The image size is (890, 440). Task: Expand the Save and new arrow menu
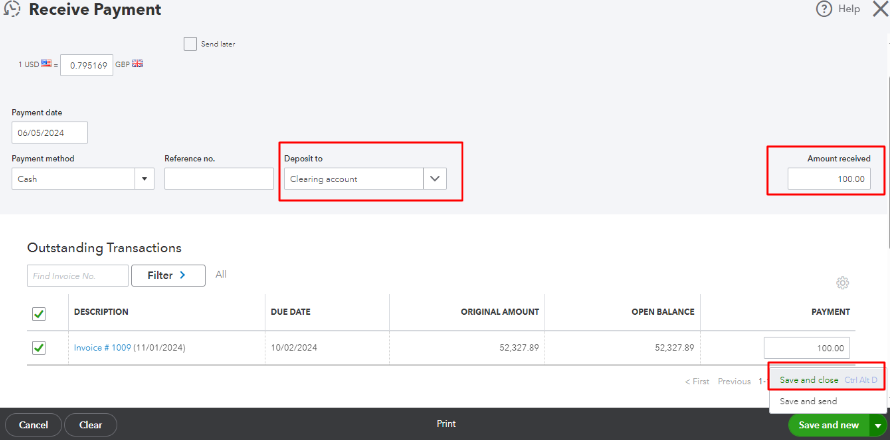tap(878, 425)
